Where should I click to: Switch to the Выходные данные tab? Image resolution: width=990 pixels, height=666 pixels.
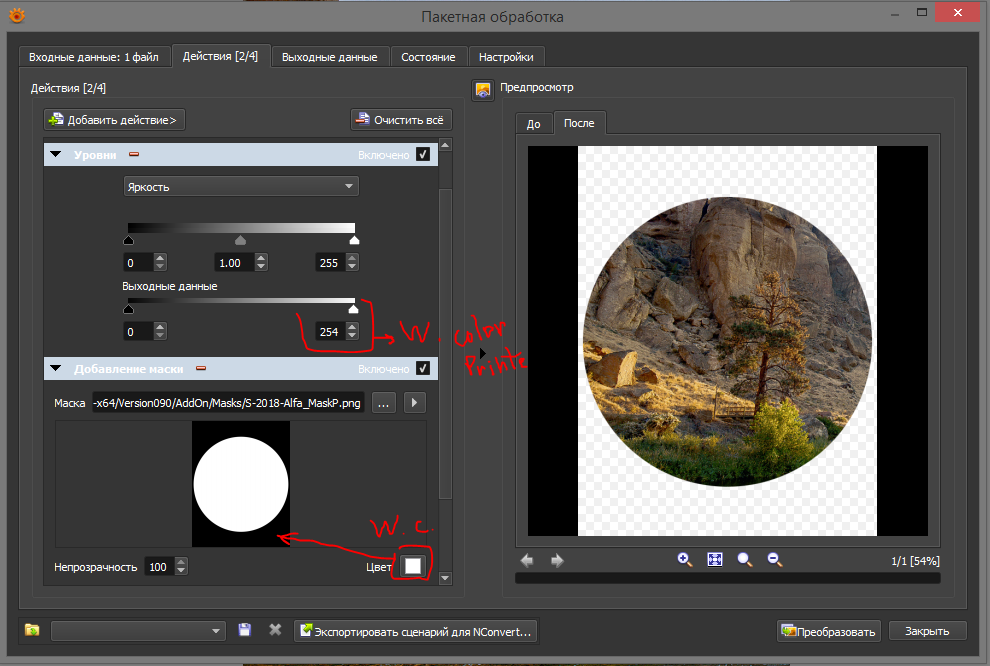329,57
